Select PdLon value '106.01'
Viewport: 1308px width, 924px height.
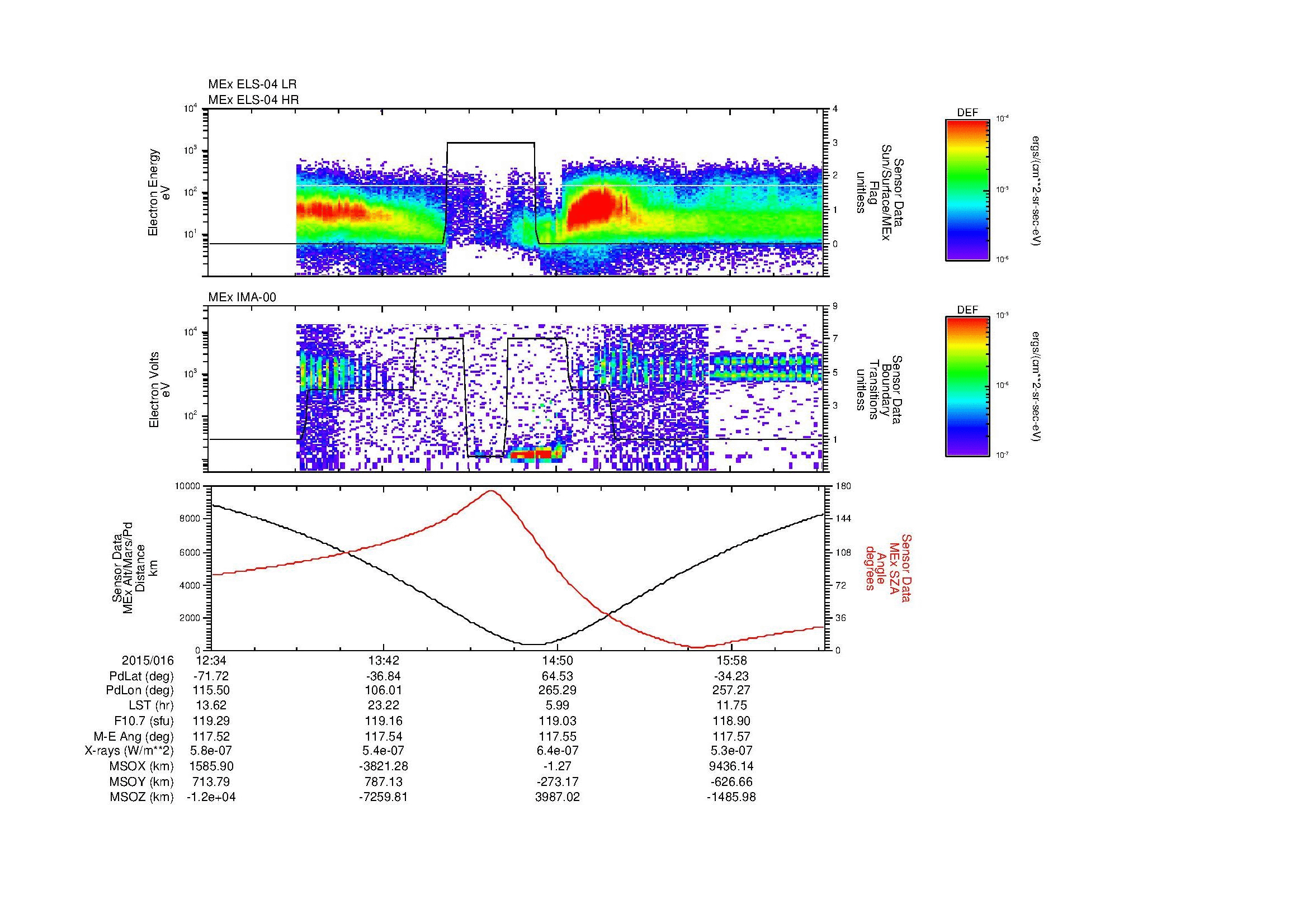[384, 690]
